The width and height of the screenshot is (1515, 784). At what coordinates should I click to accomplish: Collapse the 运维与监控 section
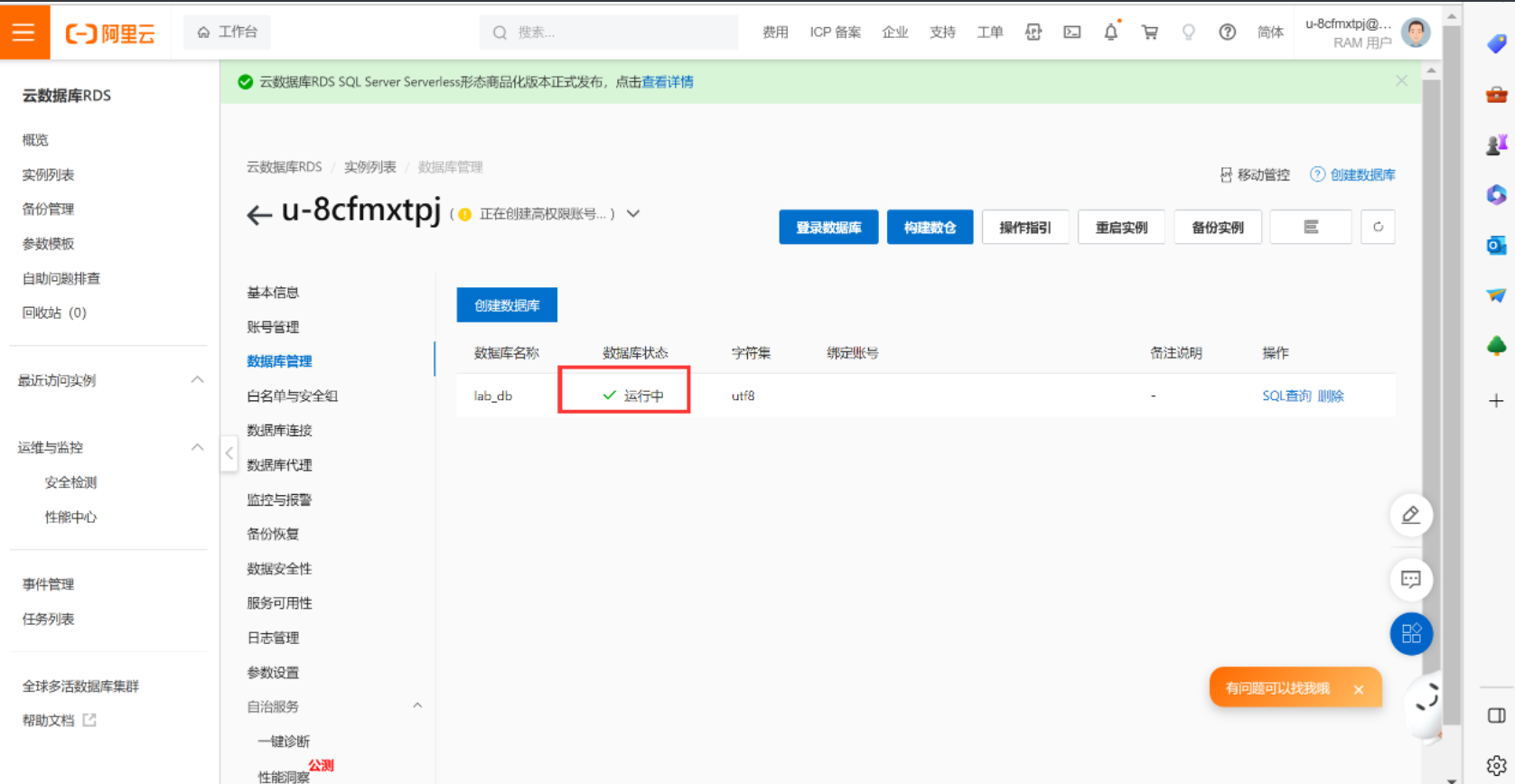[197, 447]
